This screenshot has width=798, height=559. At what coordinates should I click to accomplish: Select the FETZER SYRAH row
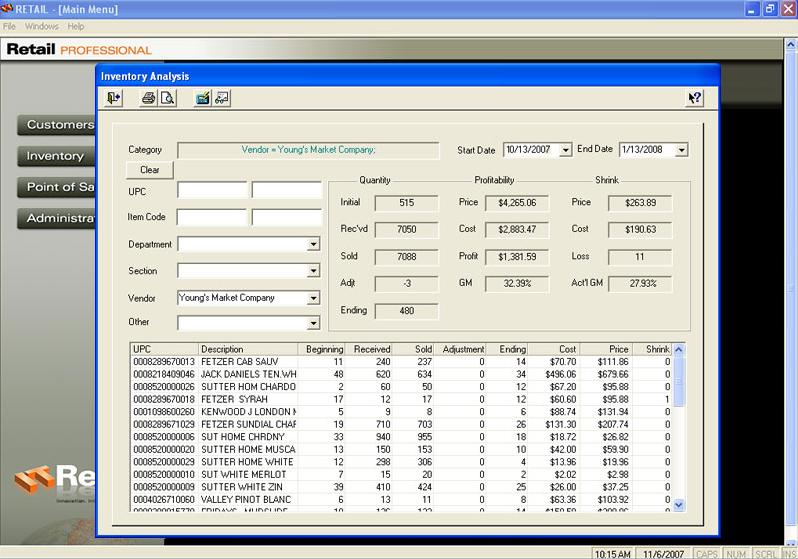pyautogui.click(x=402, y=399)
